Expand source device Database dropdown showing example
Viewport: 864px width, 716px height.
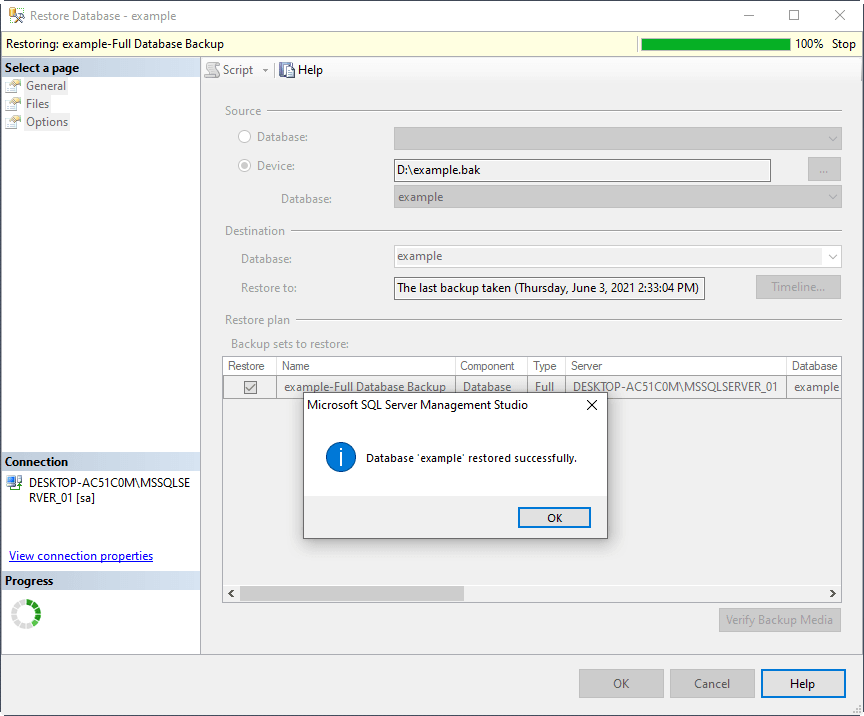(x=833, y=197)
